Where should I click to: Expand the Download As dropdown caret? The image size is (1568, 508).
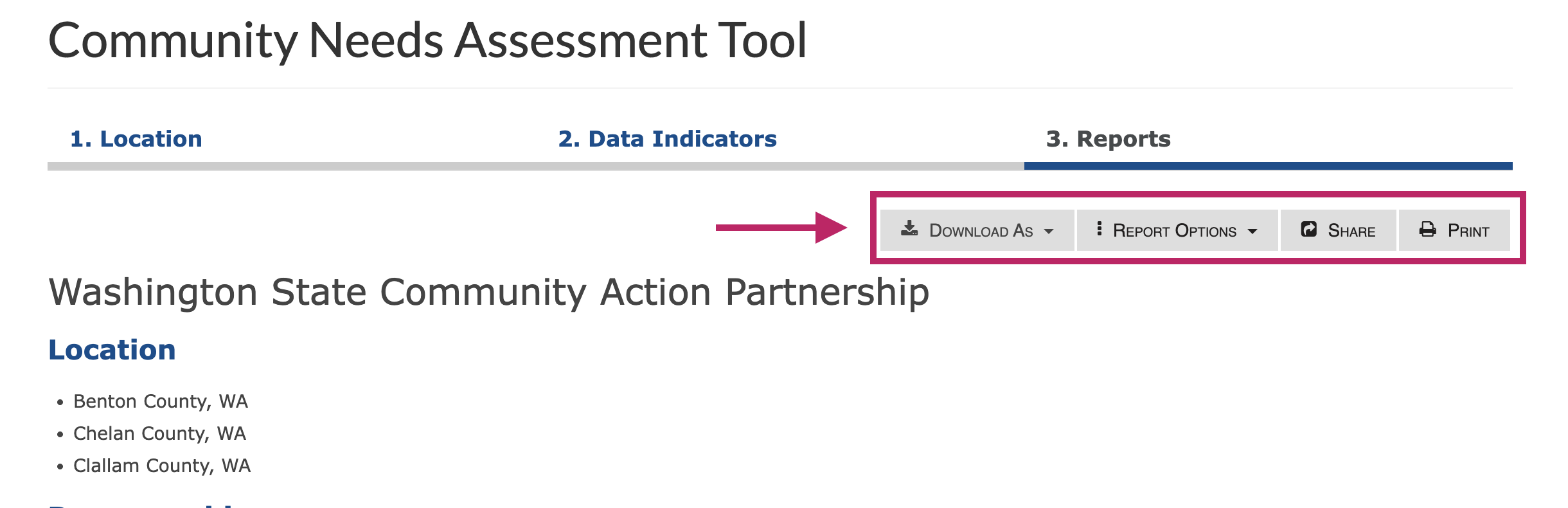coord(1049,231)
